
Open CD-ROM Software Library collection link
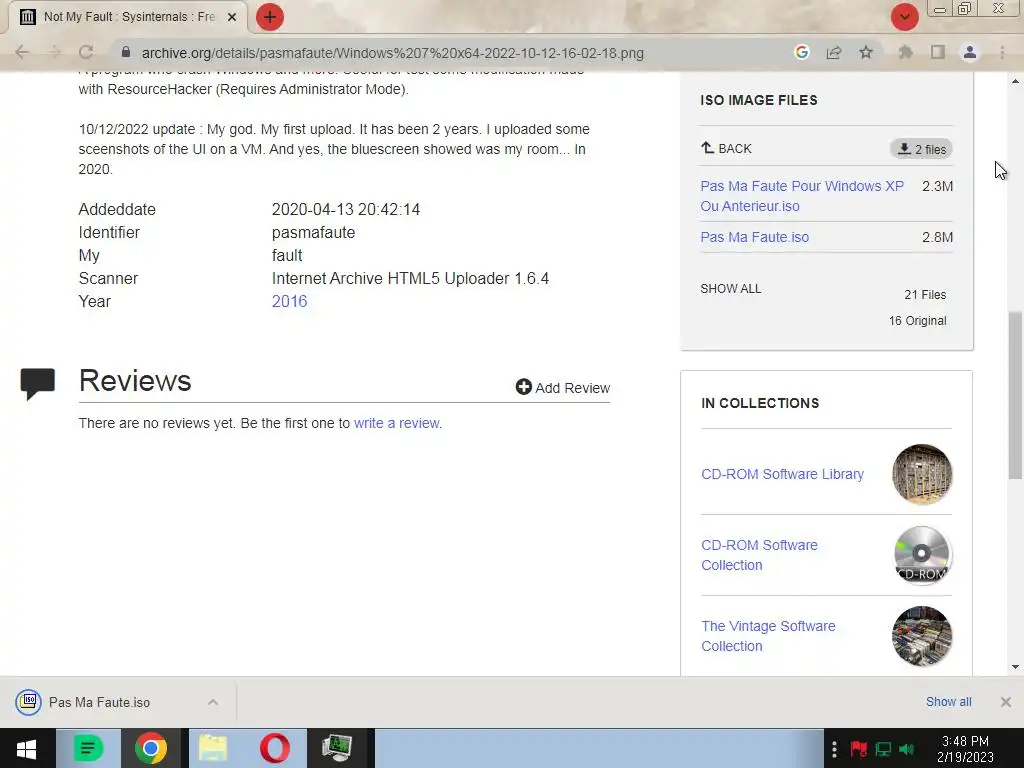(782, 474)
